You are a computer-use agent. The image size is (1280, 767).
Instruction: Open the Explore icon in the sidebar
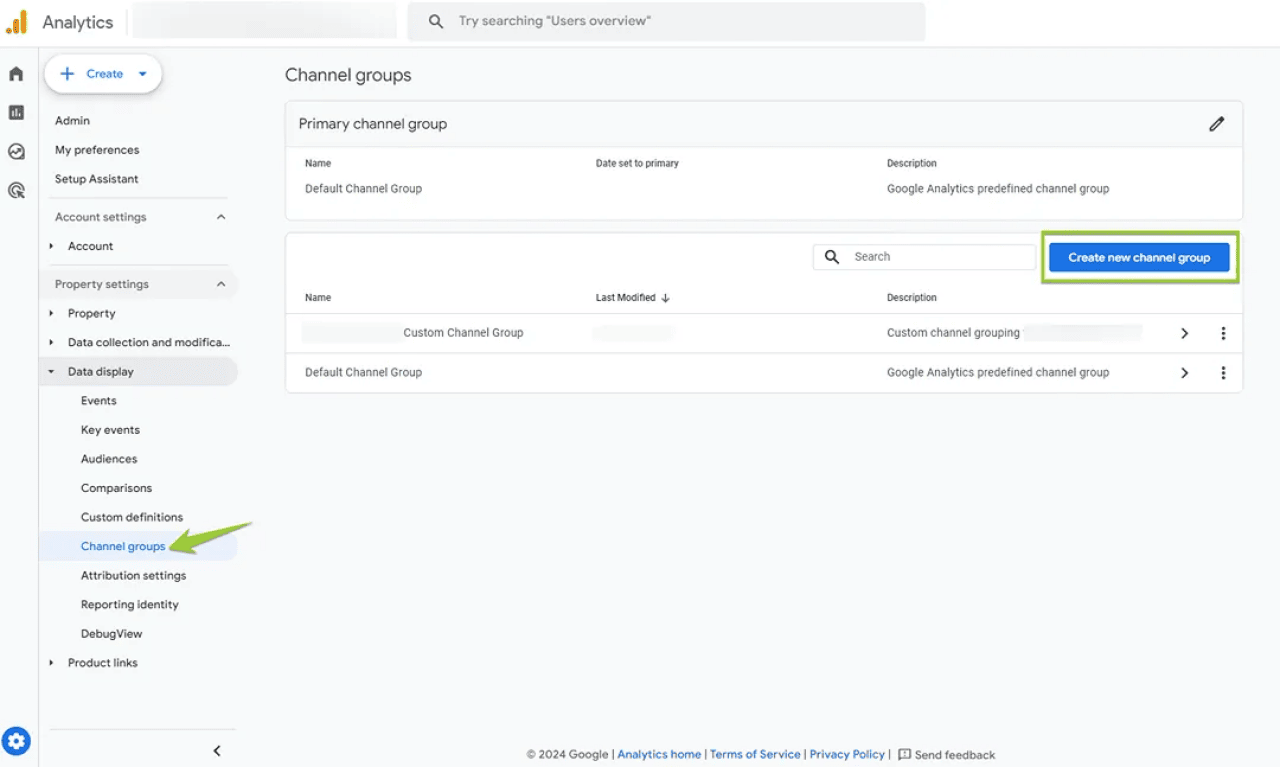(x=15, y=151)
